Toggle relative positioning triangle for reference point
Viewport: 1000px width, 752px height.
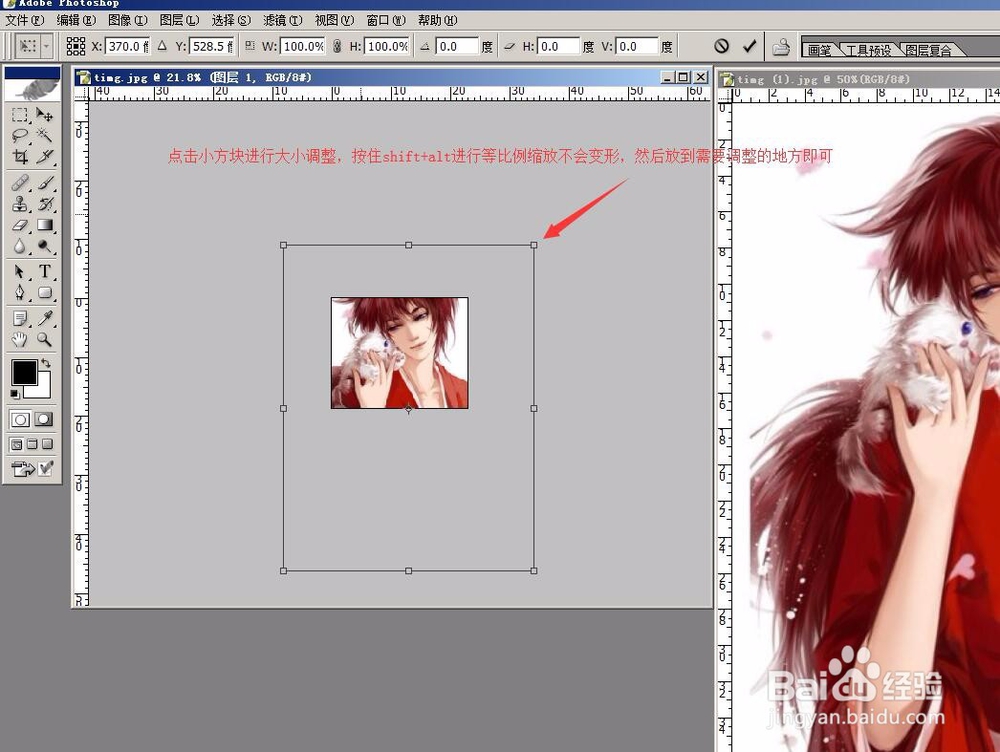pyautogui.click(x=162, y=46)
